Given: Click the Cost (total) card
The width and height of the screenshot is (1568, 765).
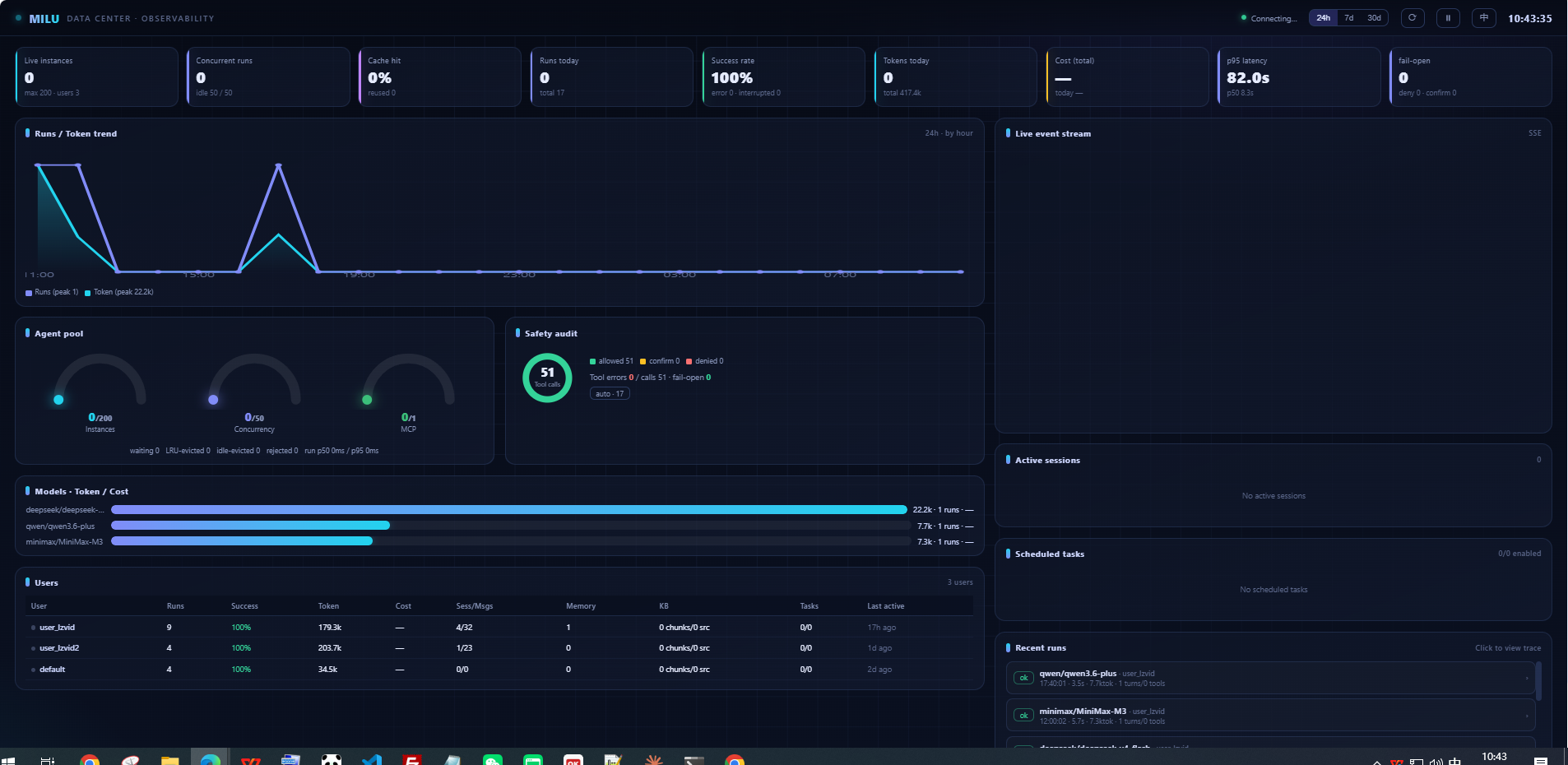Looking at the screenshot, I should tap(1127, 76).
